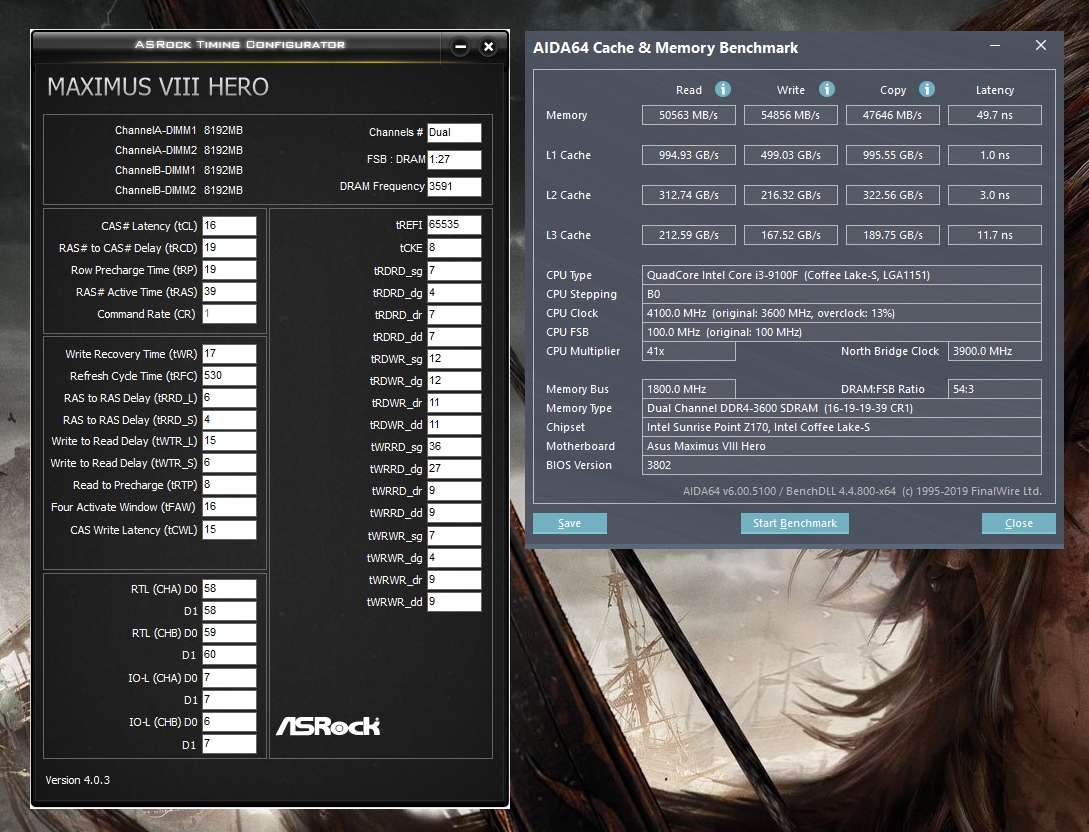Click Start Benchmark button

tap(795, 523)
